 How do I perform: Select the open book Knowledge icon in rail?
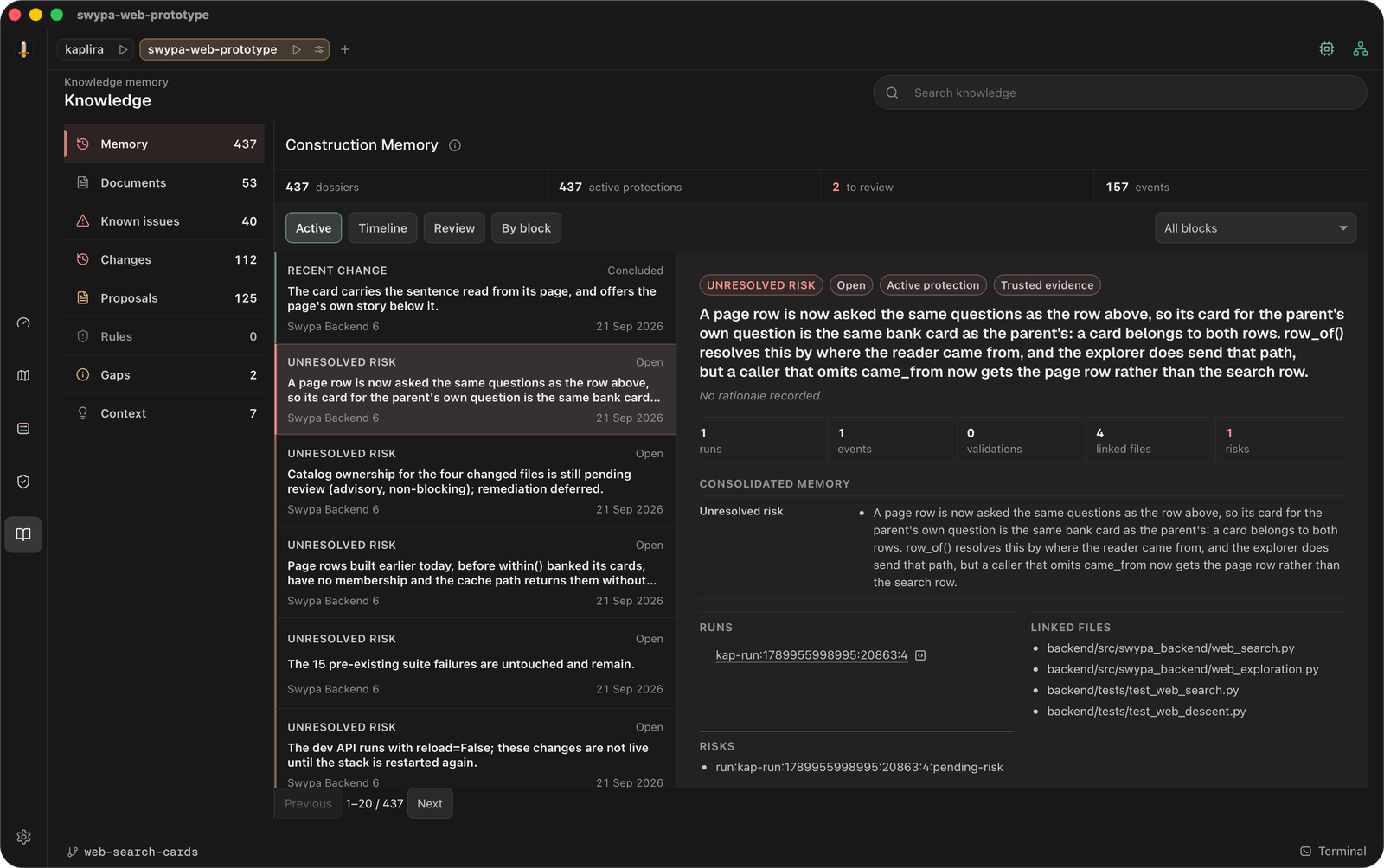click(x=23, y=534)
